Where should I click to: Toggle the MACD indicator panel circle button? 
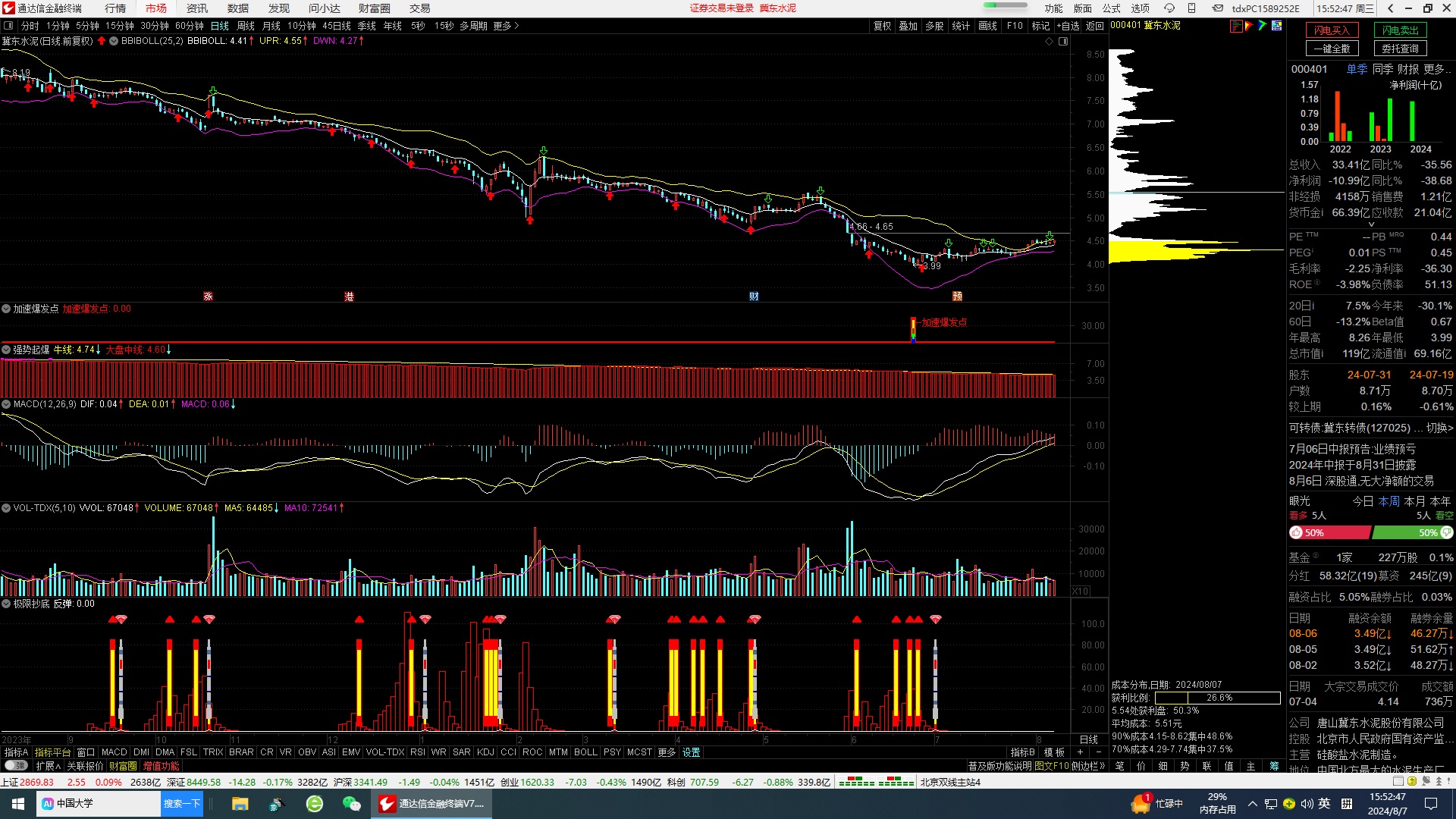pyautogui.click(x=6, y=405)
